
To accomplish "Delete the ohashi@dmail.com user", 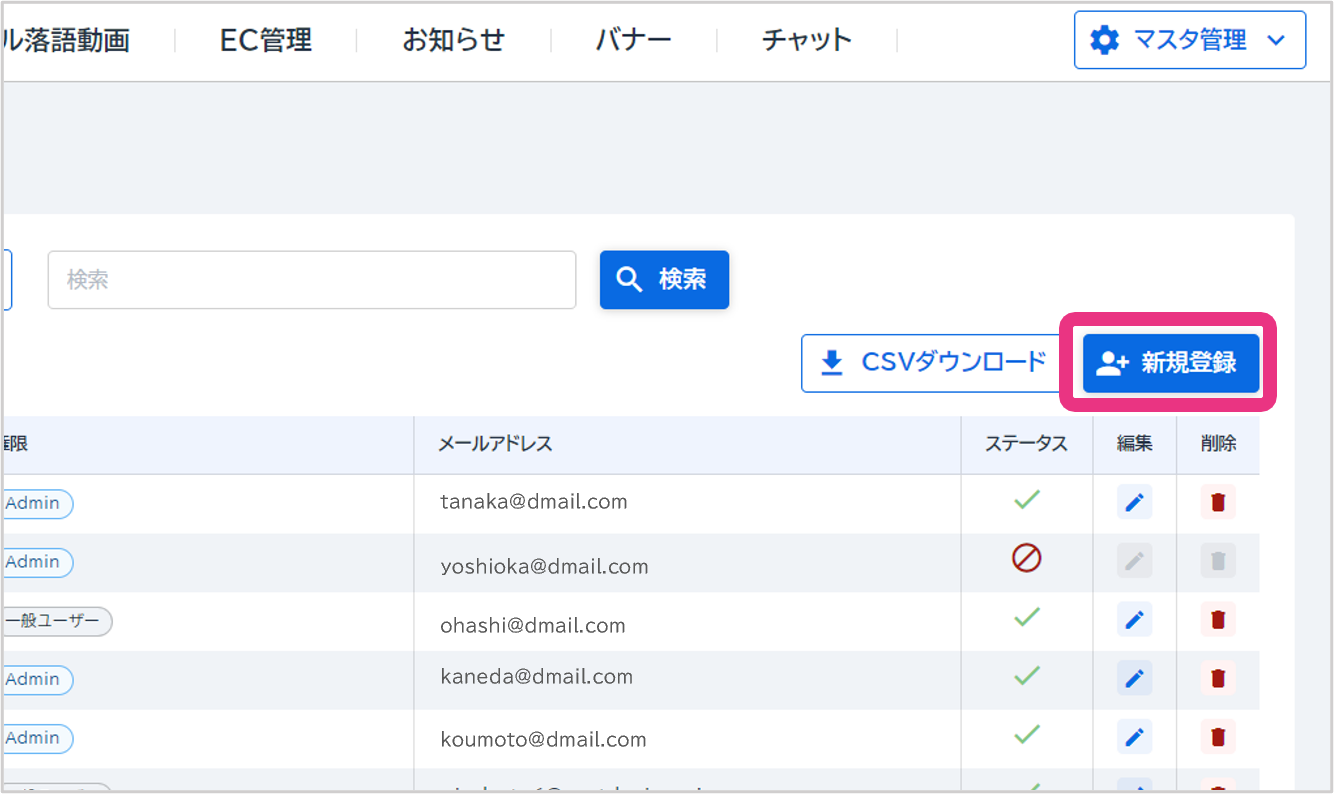I will click(1218, 620).
